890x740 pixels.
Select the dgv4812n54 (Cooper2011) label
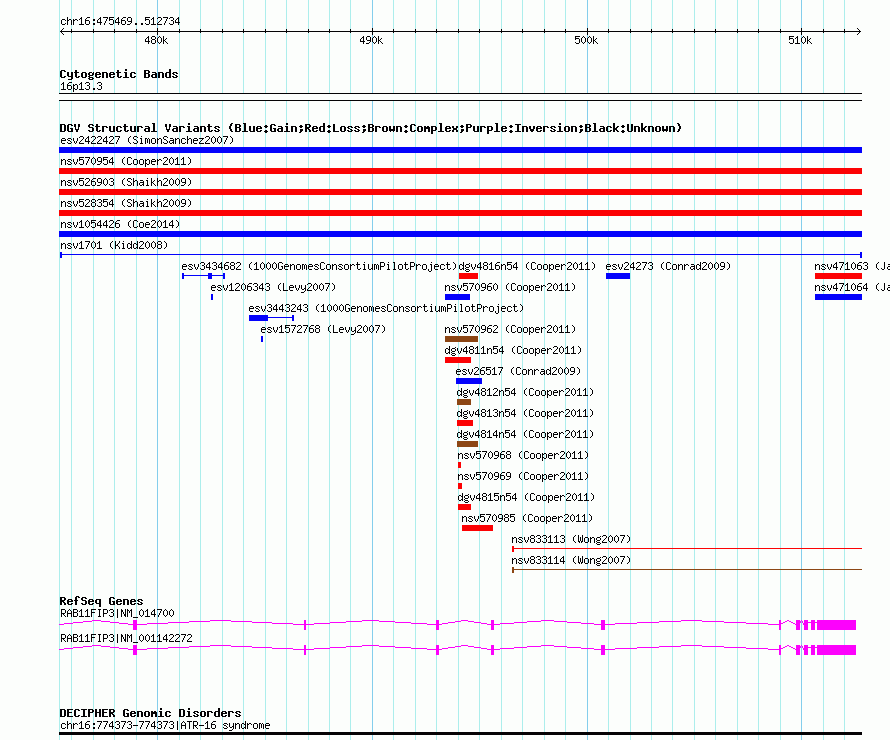(x=525, y=392)
